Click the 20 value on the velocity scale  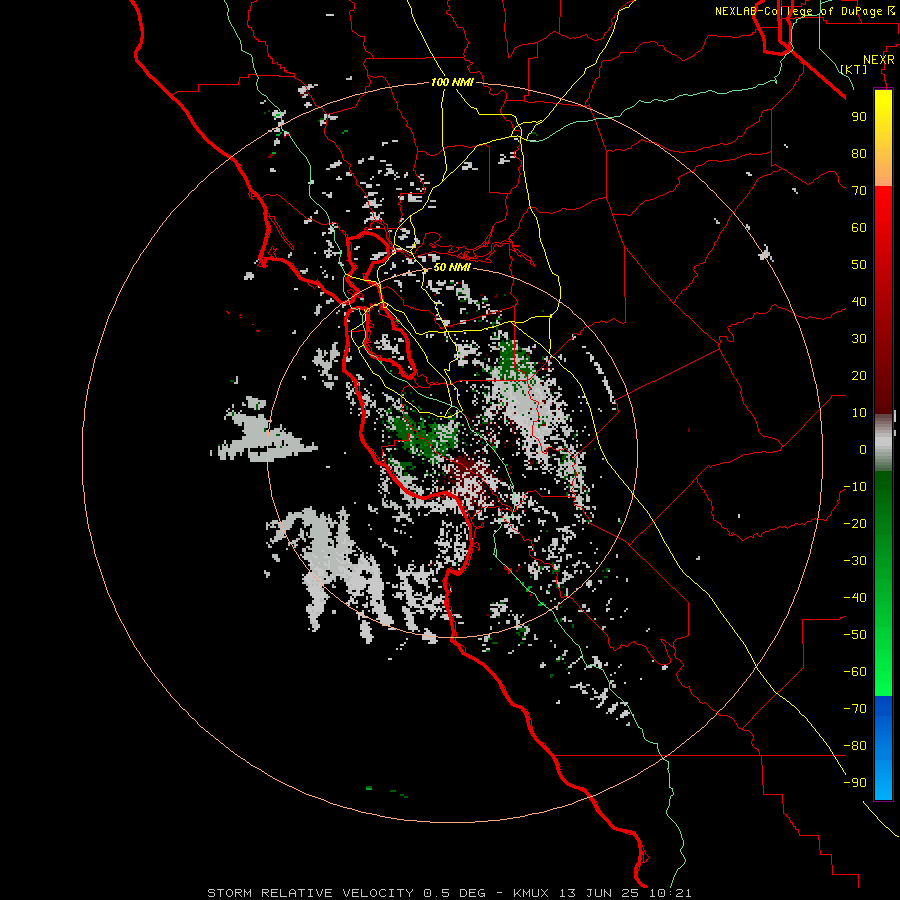coord(859,375)
